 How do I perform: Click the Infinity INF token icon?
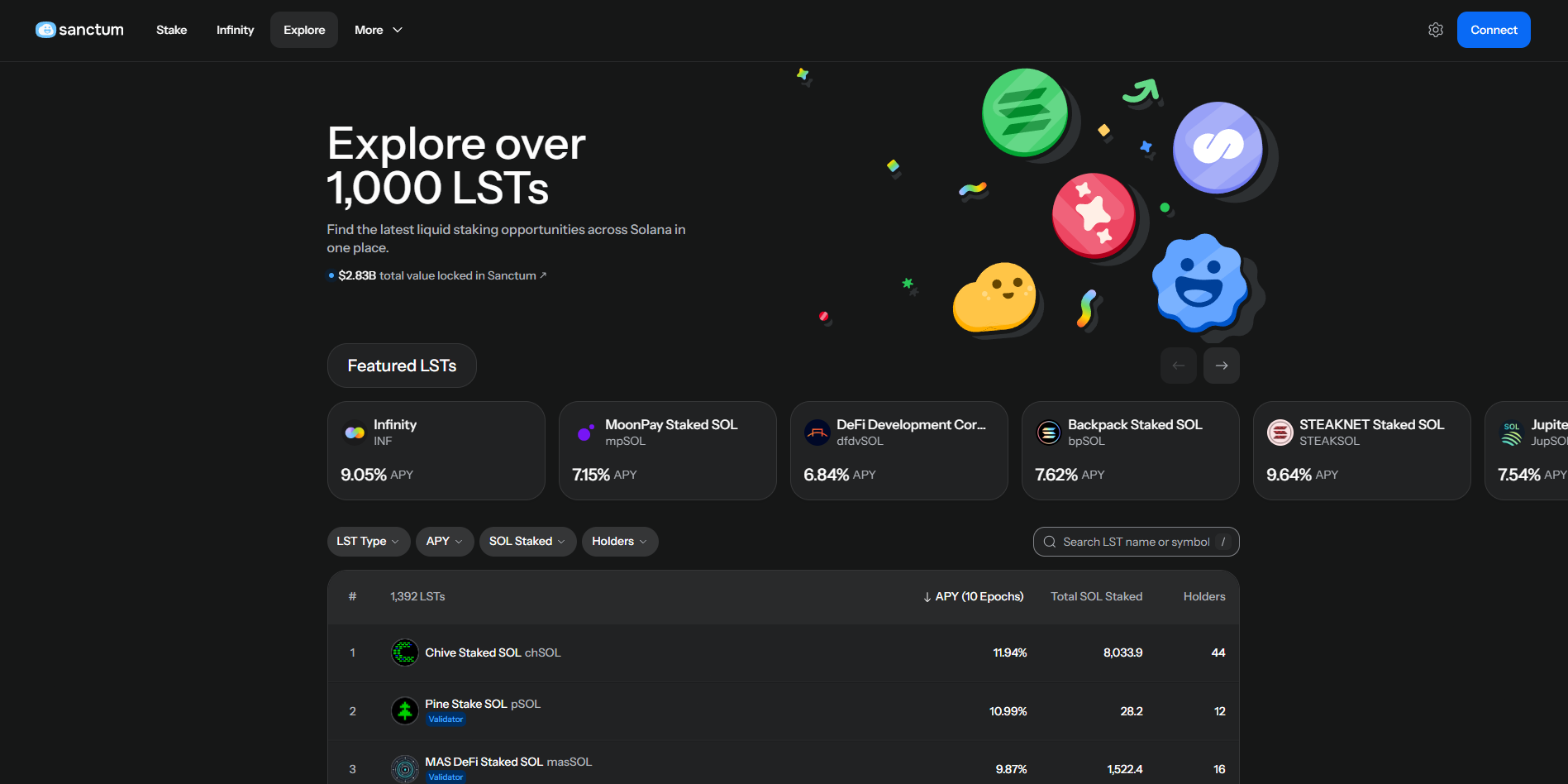[355, 433]
